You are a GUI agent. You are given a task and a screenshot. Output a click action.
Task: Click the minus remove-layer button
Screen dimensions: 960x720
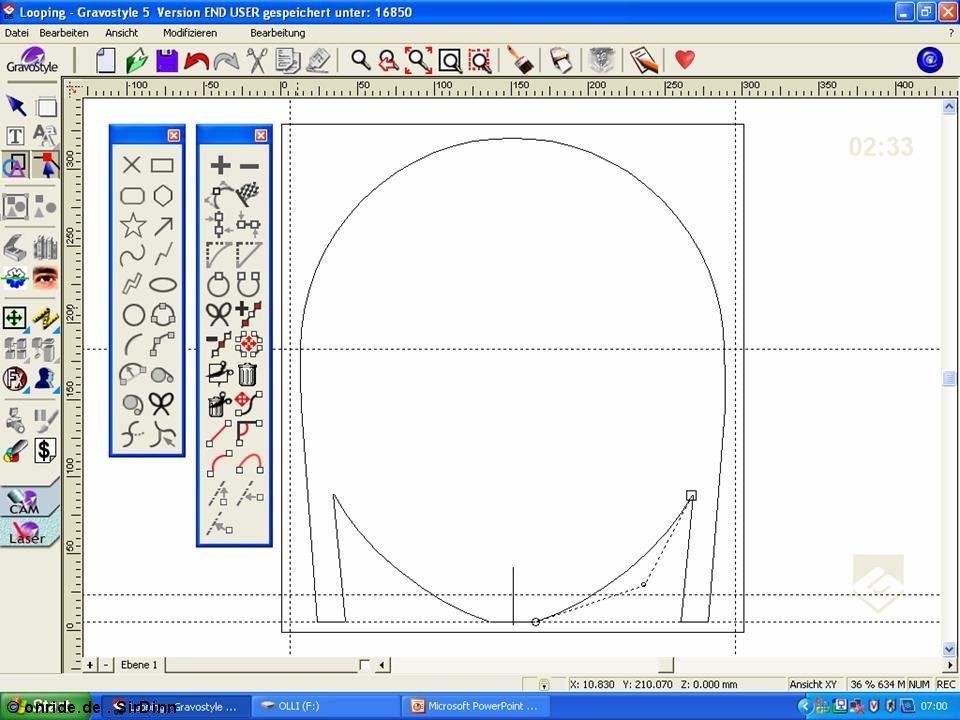pos(105,664)
